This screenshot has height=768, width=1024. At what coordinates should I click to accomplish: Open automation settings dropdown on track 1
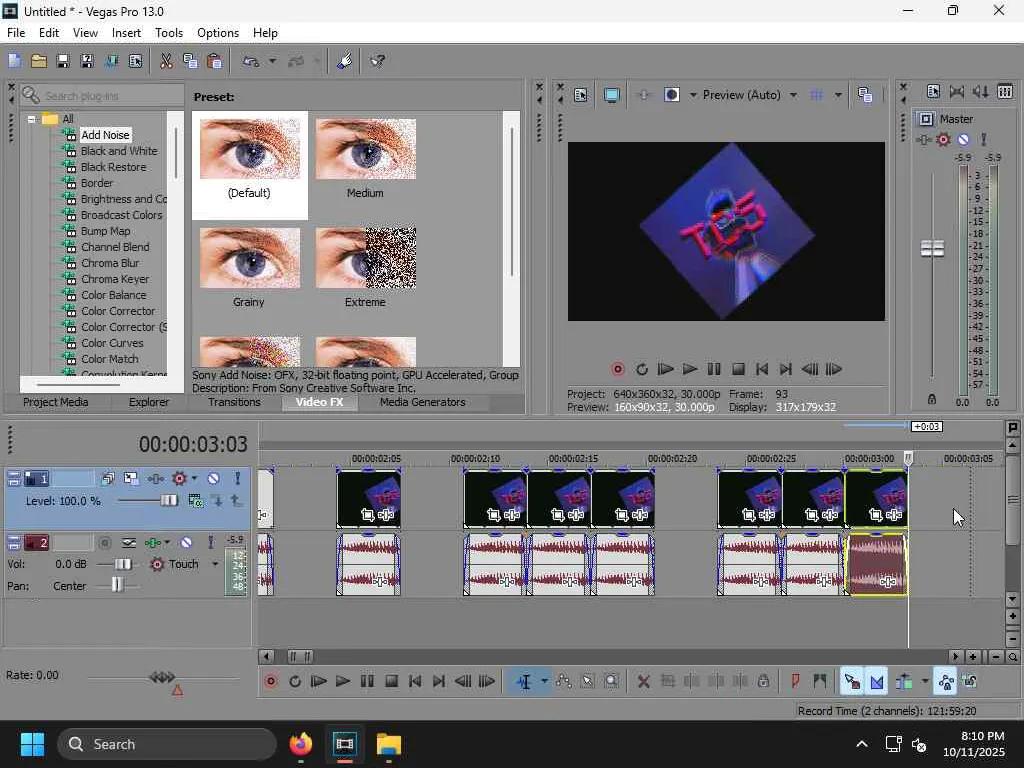(194, 479)
